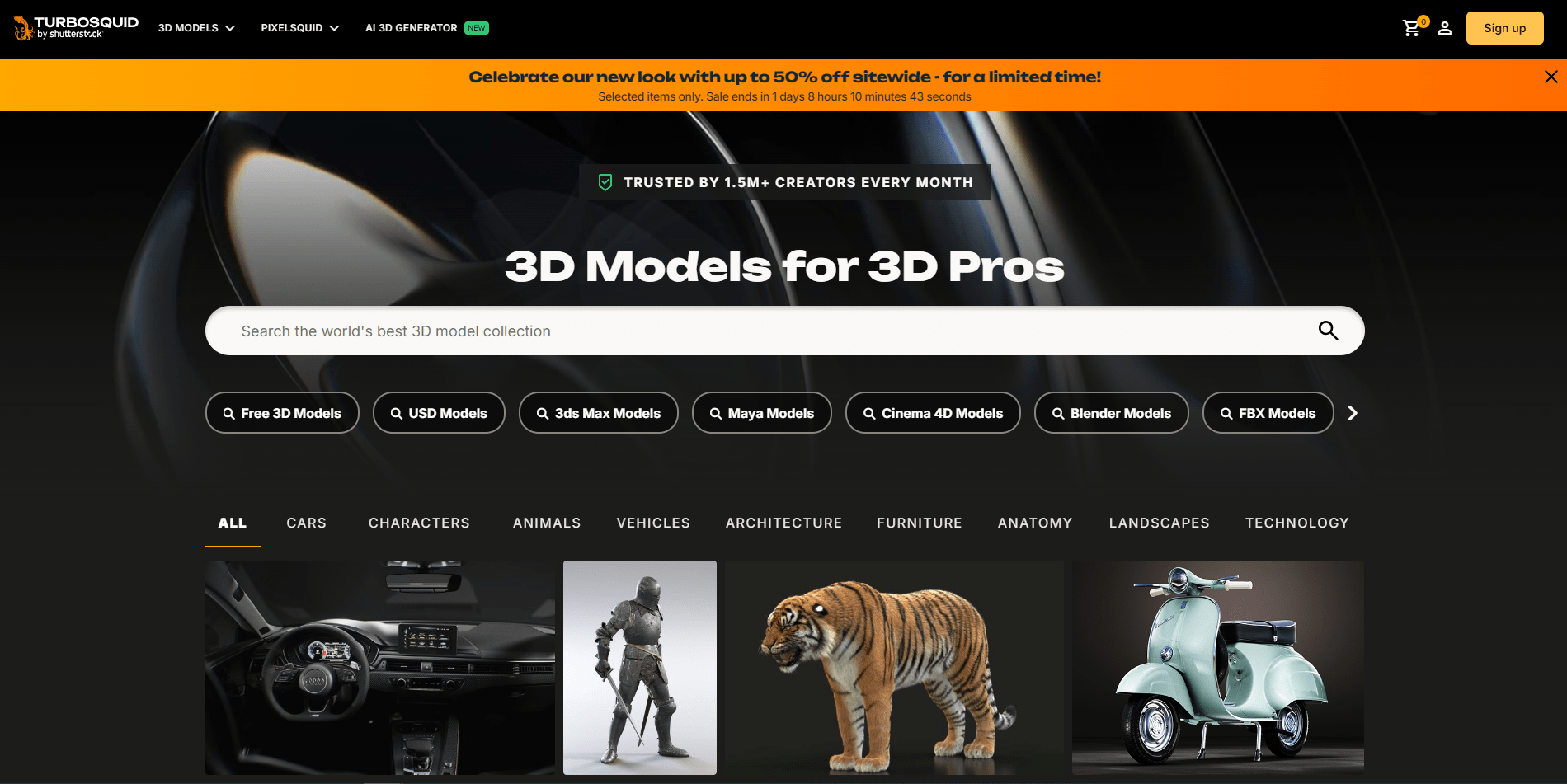Viewport: 1567px width, 784px height.
Task: Click the sale headline 'Celebrate our new look'
Action: click(784, 77)
